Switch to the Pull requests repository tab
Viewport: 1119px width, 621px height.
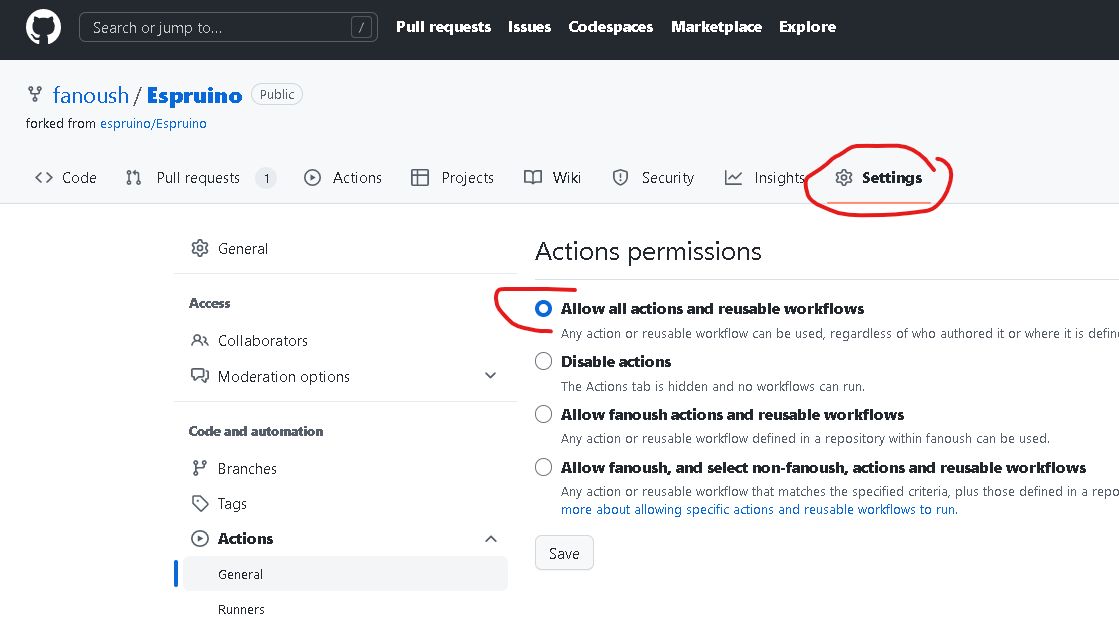click(201, 178)
